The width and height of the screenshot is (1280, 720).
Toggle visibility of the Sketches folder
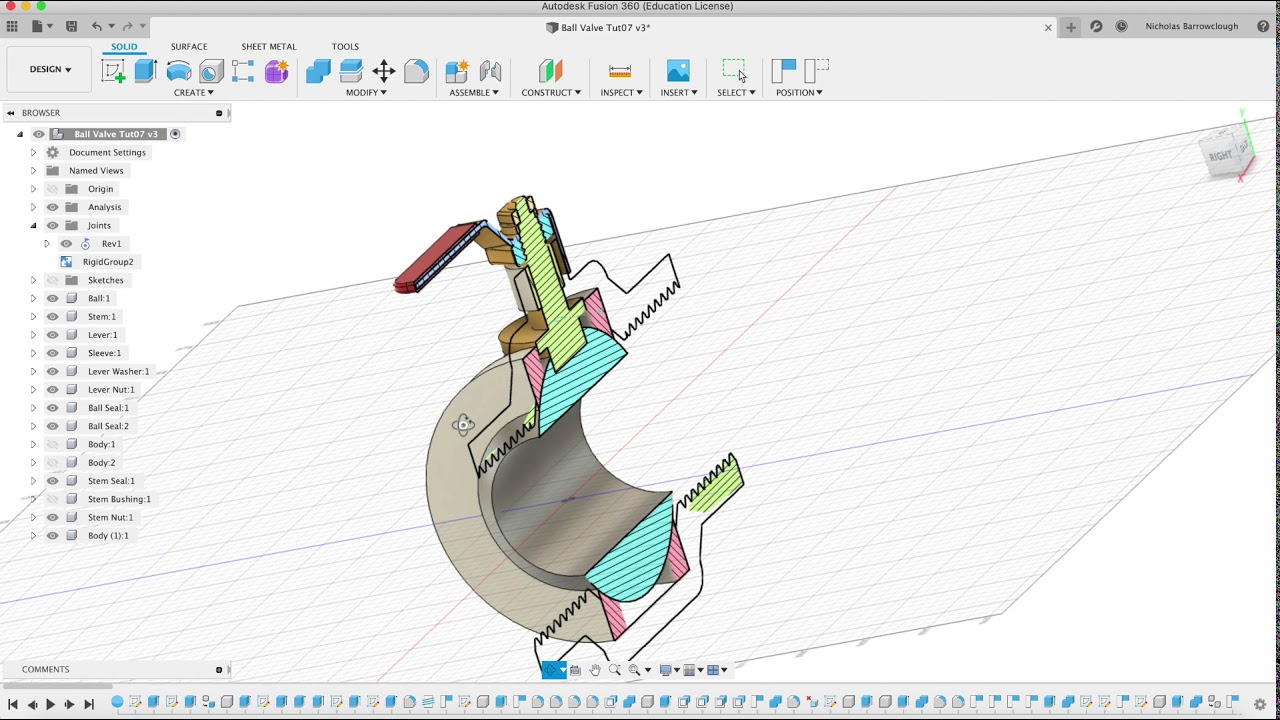pyautogui.click(x=53, y=280)
